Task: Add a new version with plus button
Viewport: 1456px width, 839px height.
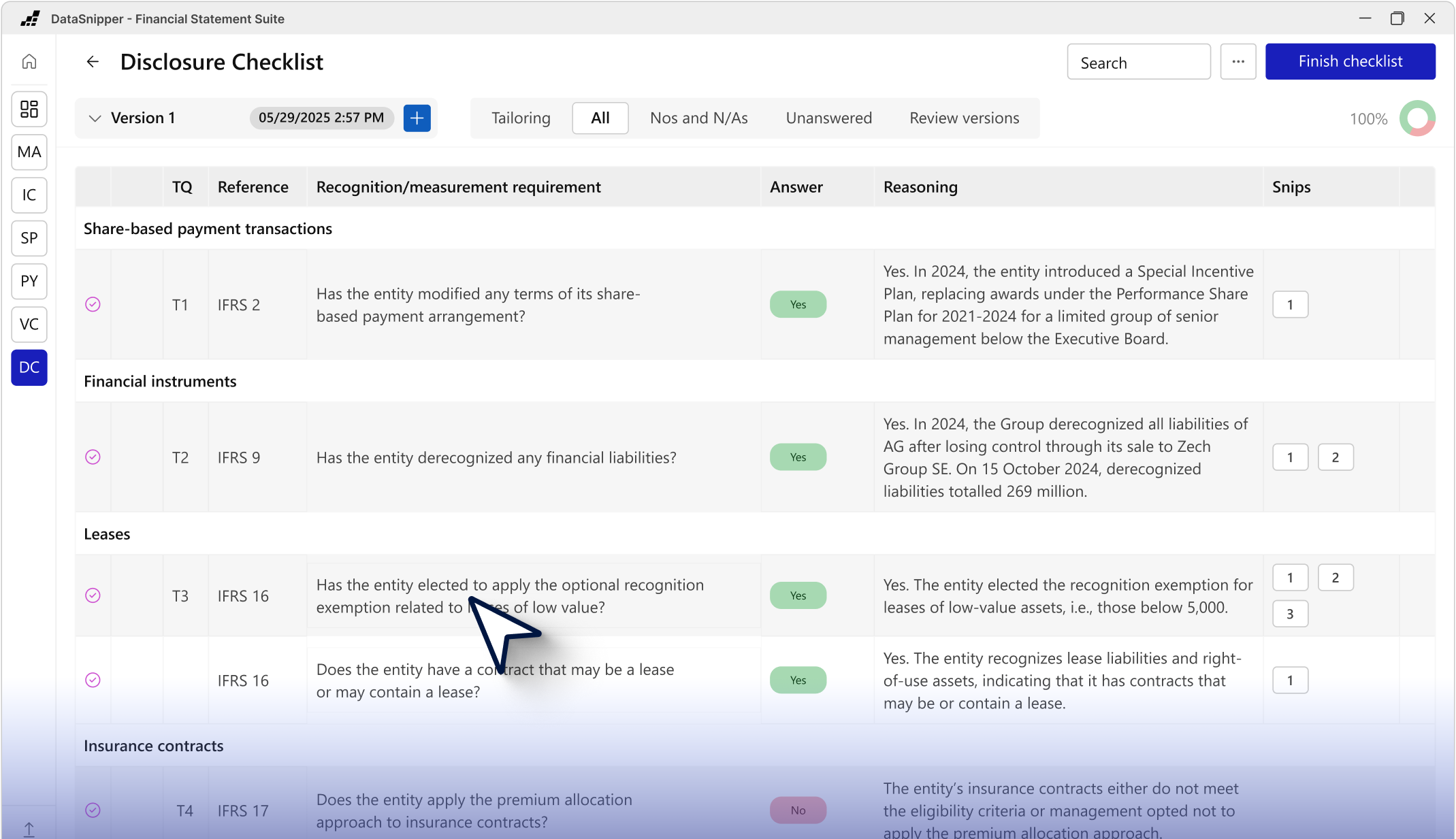Action: [417, 118]
